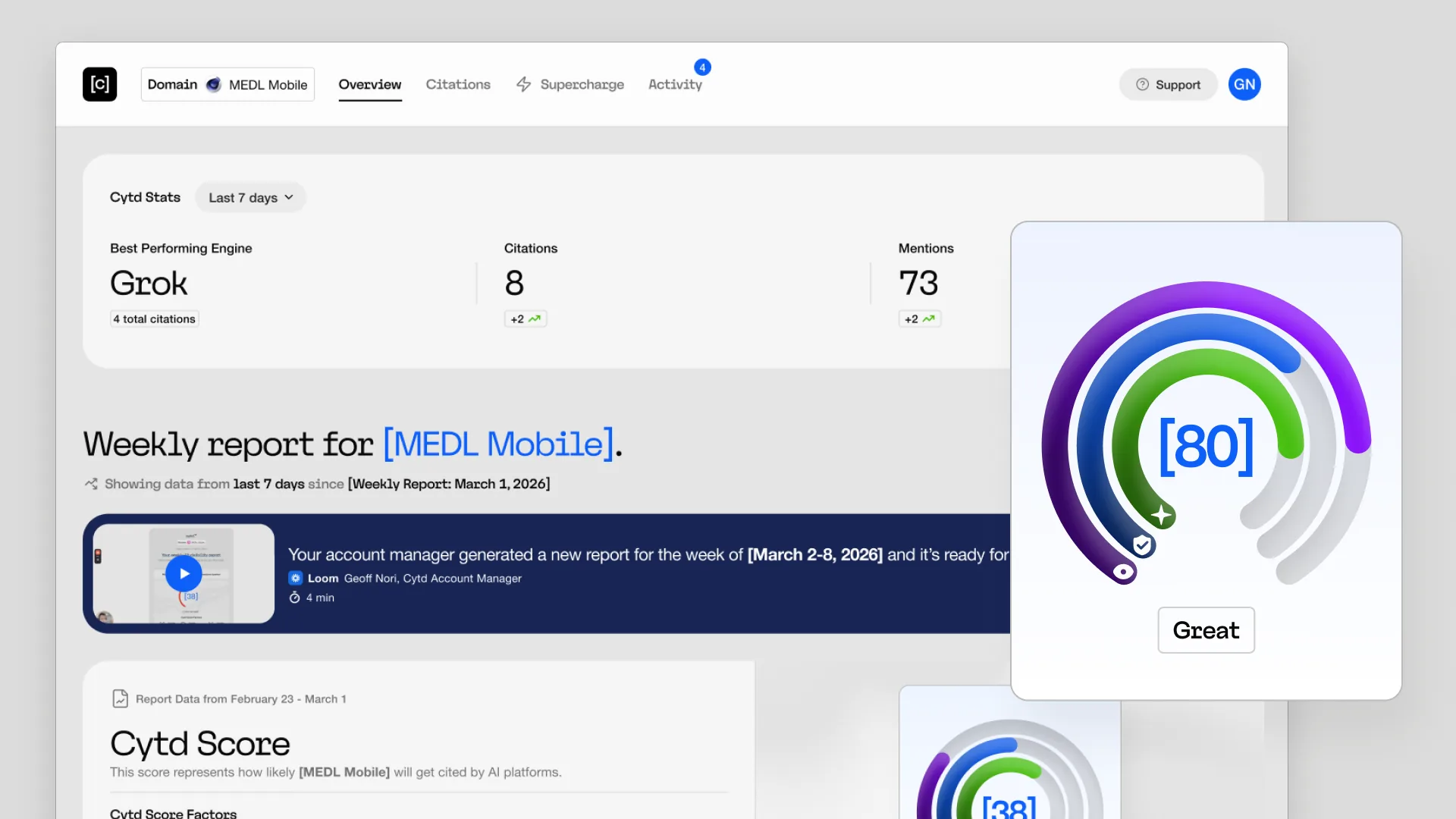Click the eye icon on purple gauge arc
Image resolution: width=1456 pixels, height=819 pixels.
pyautogui.click(x=1124, y=572)
